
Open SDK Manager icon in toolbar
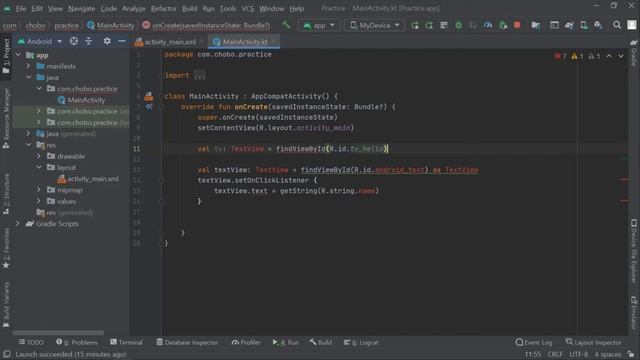(x=598, y=25)
